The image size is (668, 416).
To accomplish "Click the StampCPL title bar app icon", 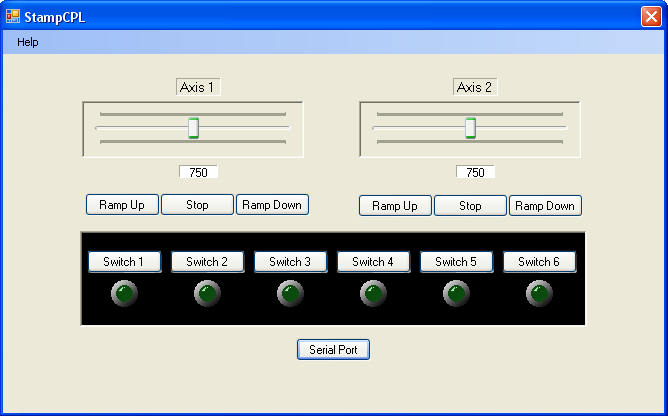I will click(x=13, y=16).
